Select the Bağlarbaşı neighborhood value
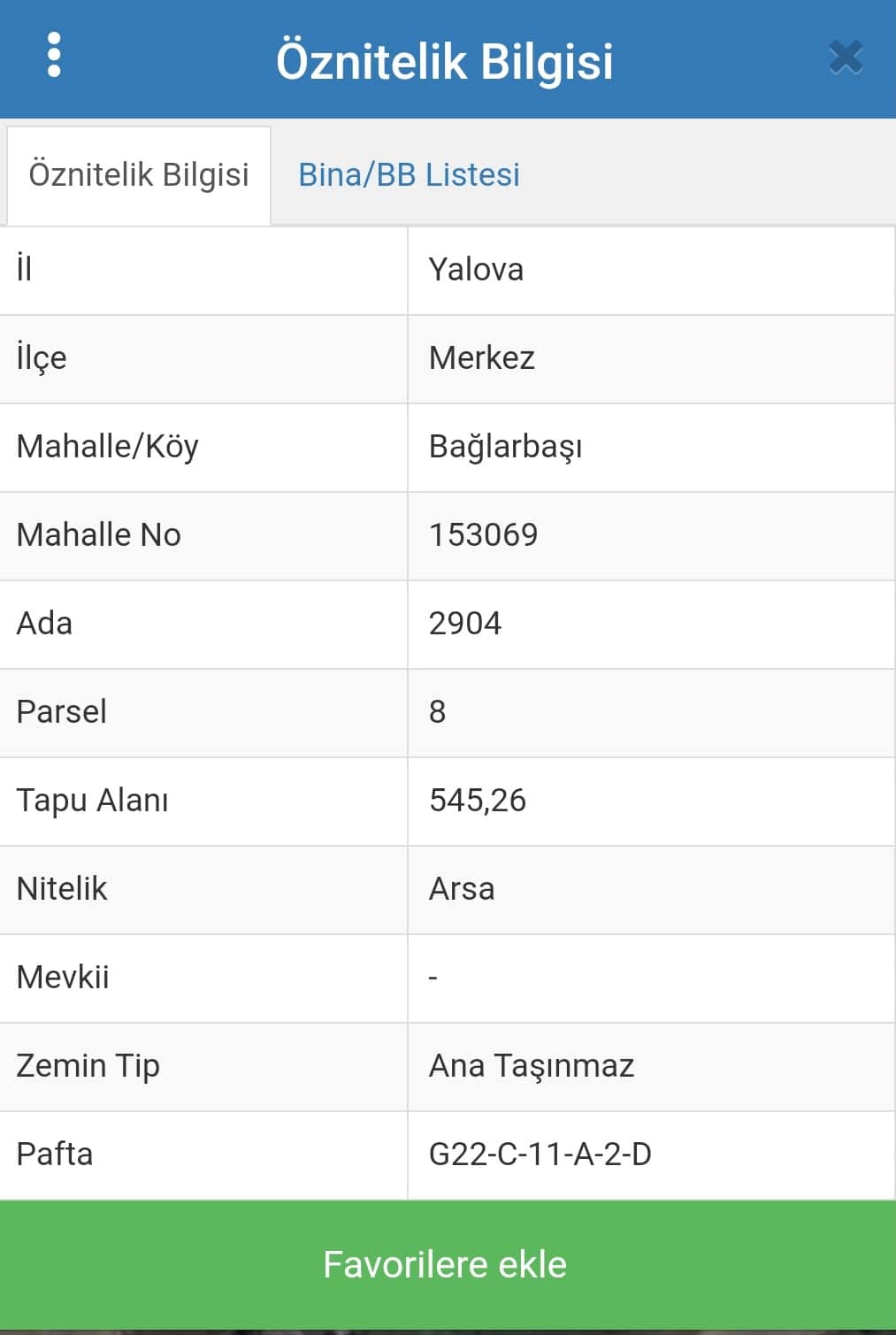The width and height of the screenshot is (896, 1335). pos(505,447)
